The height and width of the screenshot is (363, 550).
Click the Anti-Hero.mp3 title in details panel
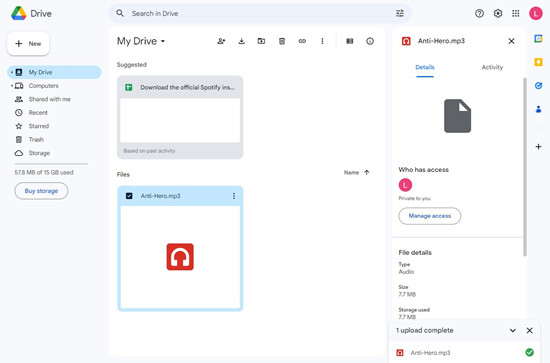pos(441,41)
